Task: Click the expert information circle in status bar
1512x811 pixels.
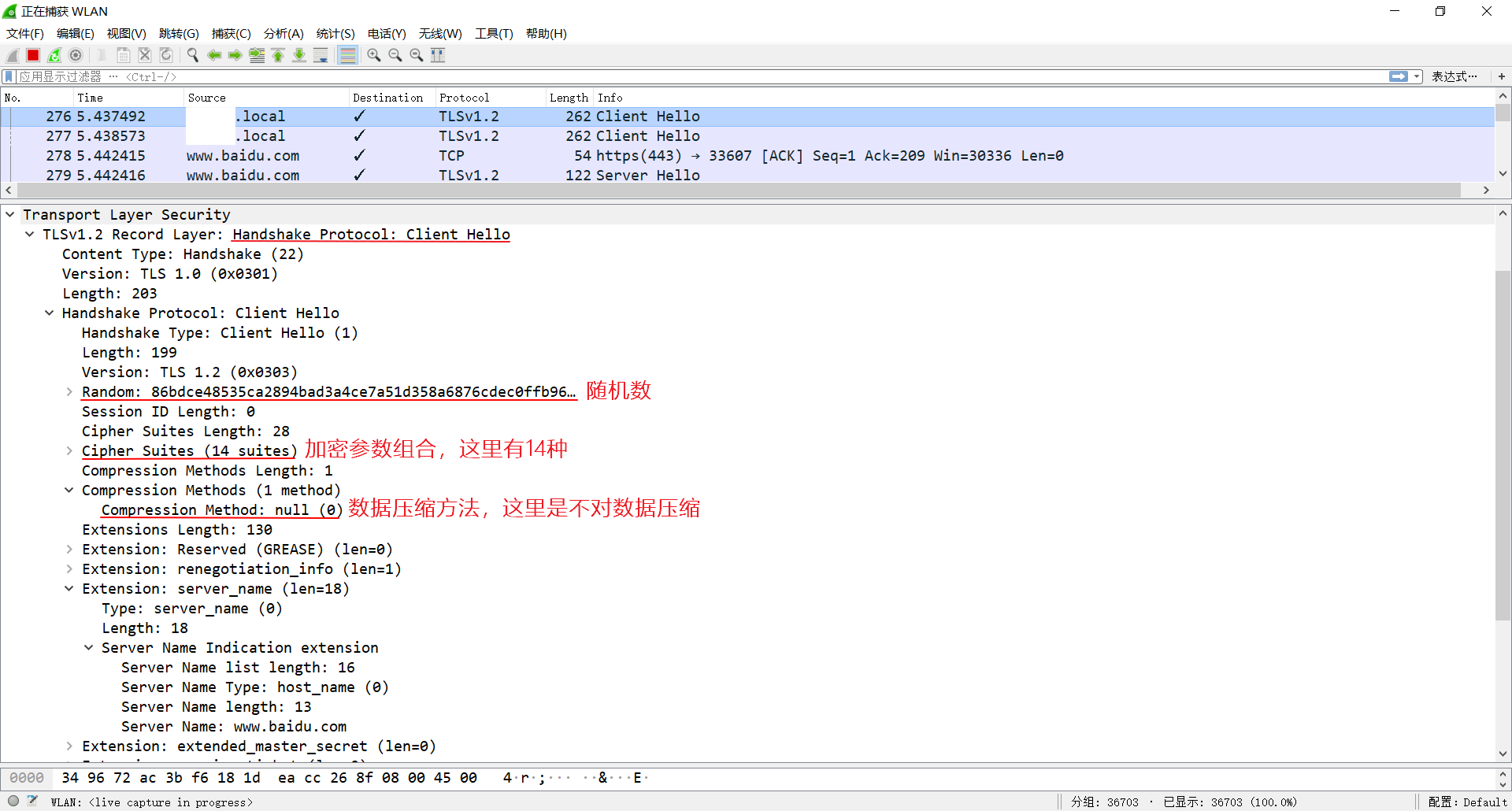Action: (x=13, y=801)
